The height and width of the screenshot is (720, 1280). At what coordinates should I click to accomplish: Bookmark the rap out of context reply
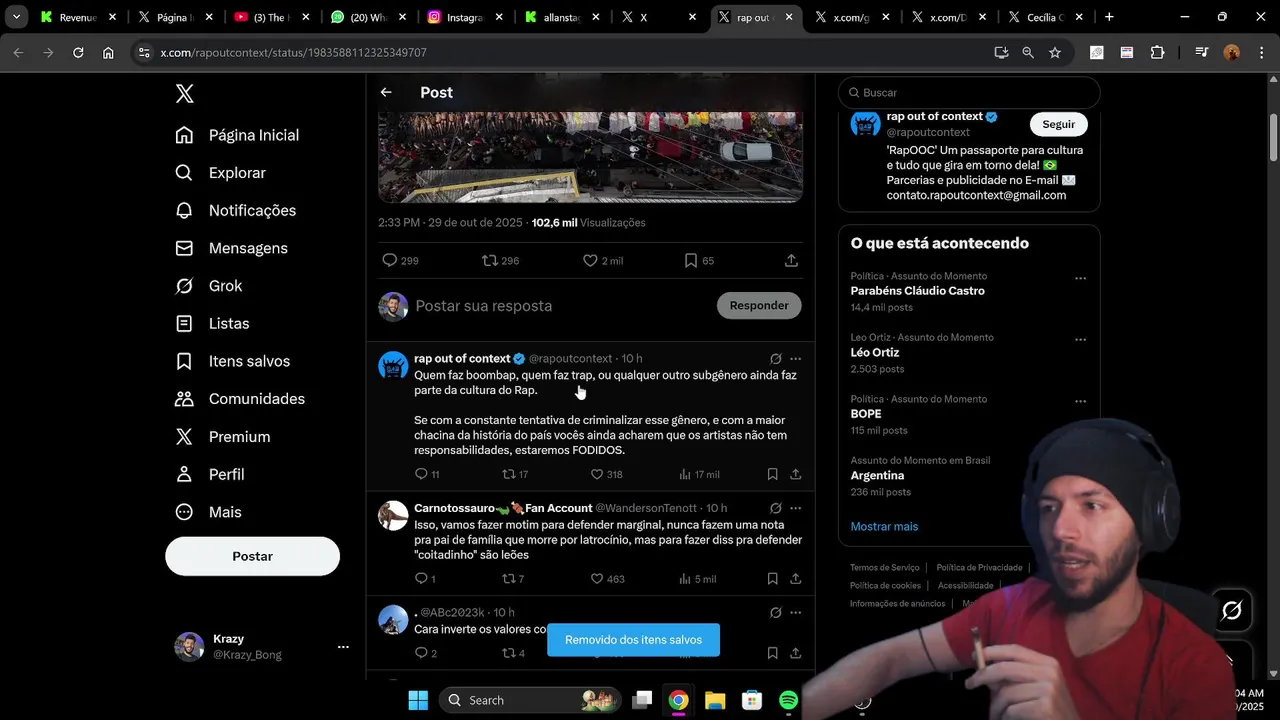point(772,474)
